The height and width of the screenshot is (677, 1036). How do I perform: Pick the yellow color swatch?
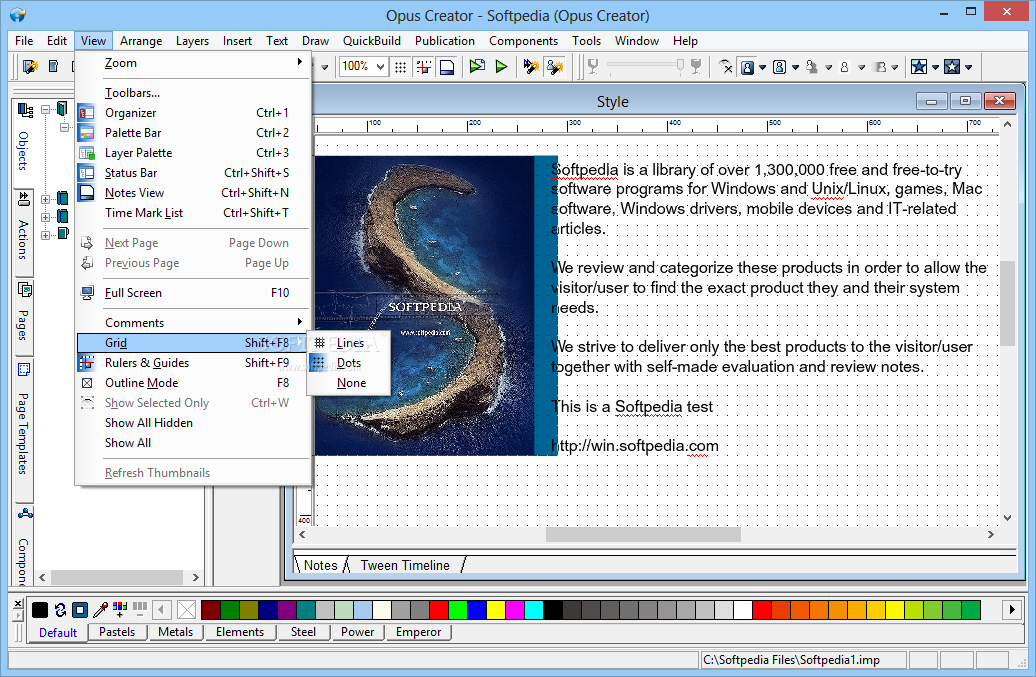tap(496, 610)
